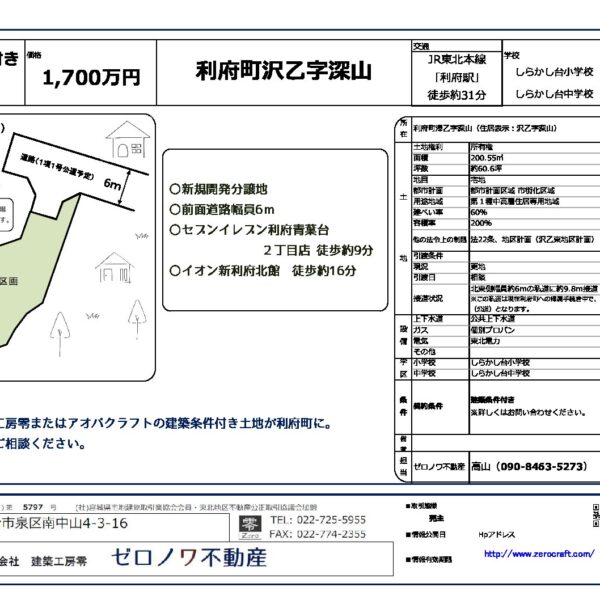Click the heading 利府町沢乙字深山
Image resolution: width=600 pixels, height=600 pixels.
coord(284,71)
